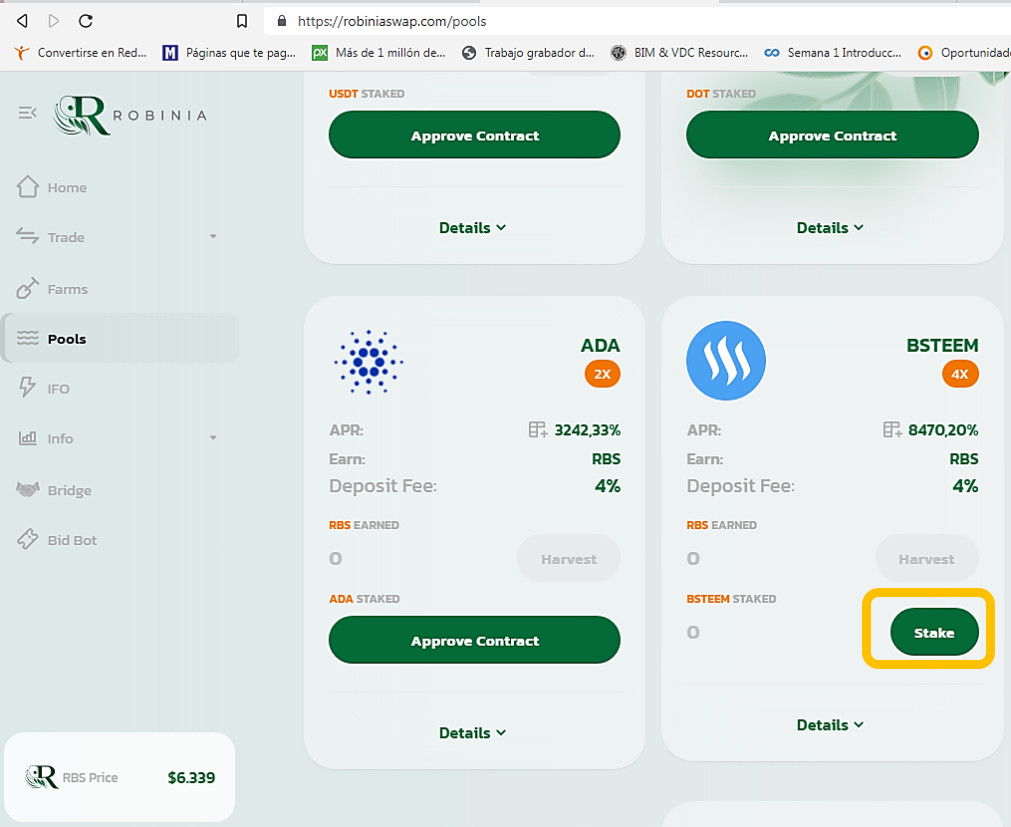Expand the Info submenu arrow
Screen dimensions: 1011x827
(213, 438)
